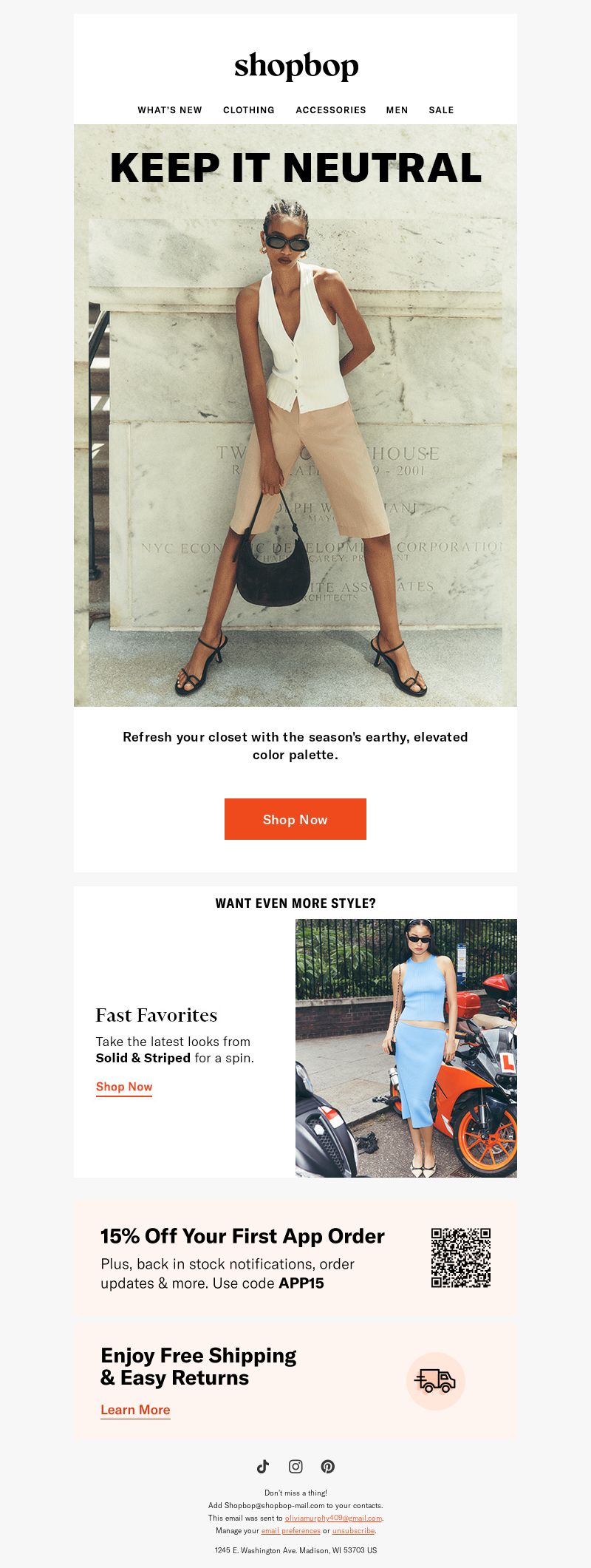Screen dimensions: 591x1568
Task: Follow the Fast Favorites Shop Now link
Action: (124, 1087)
